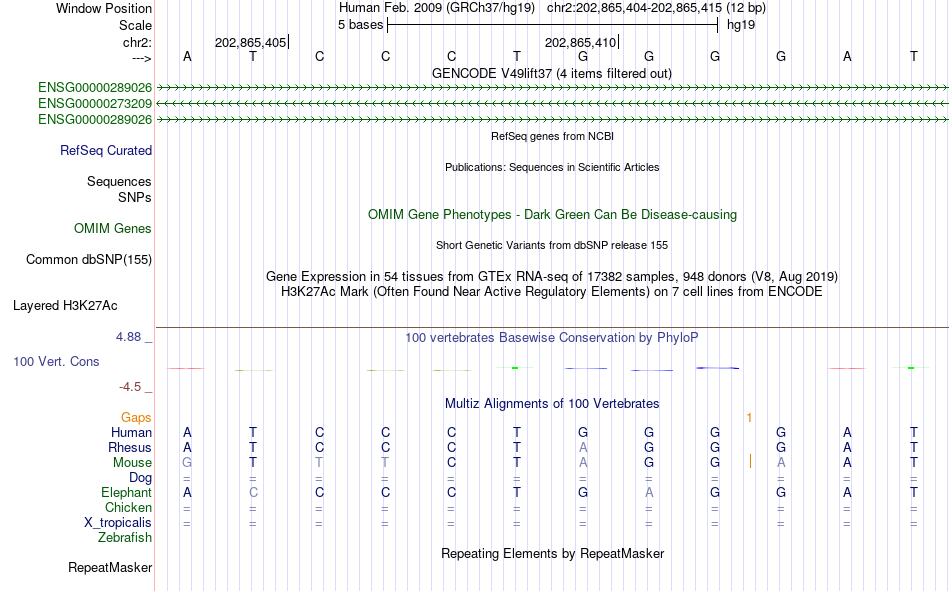This screenshot has height=591, width=950.
Task: Click the OMIM Genes track label
Action: (113, 229)
